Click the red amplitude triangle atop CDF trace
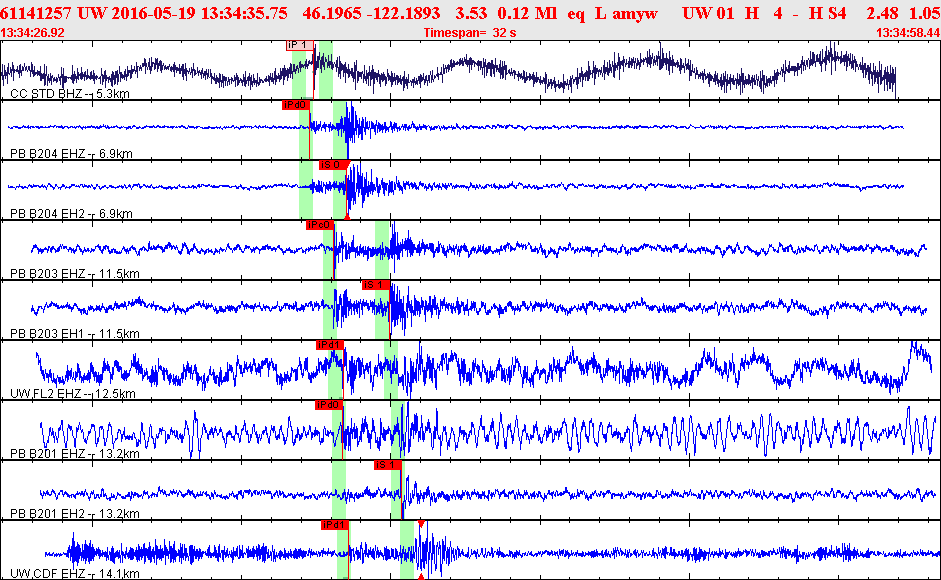This screenshot has height=580, width=941. point(421,524)
